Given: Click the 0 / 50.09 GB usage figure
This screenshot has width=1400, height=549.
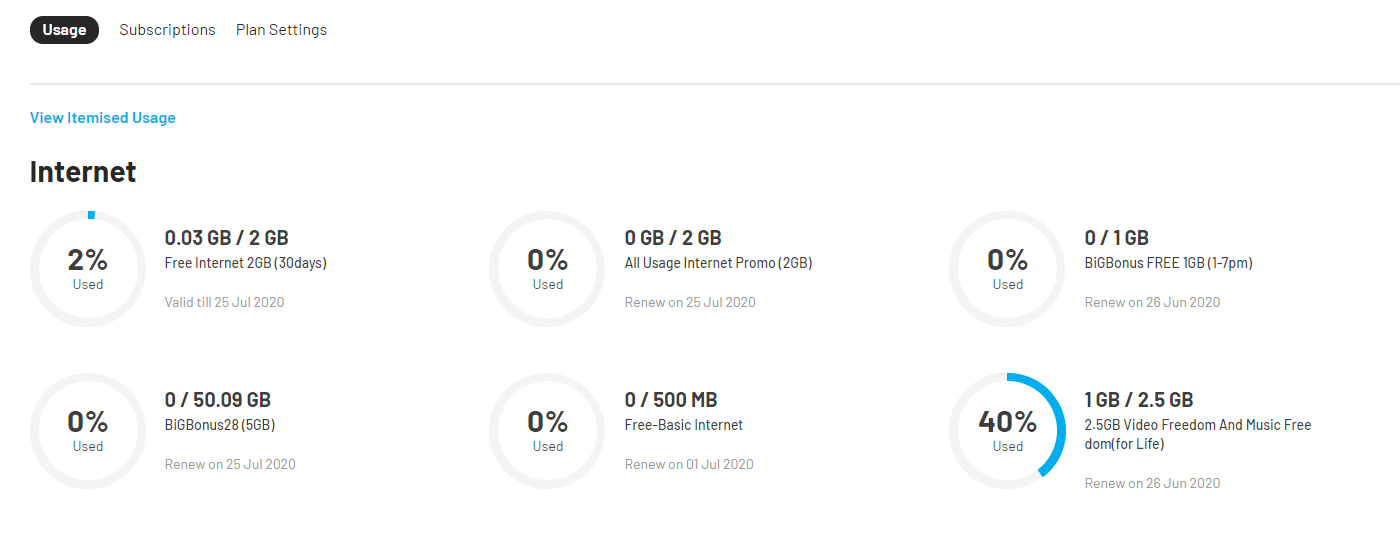Looking at the screenshot, I should point(217,400).
